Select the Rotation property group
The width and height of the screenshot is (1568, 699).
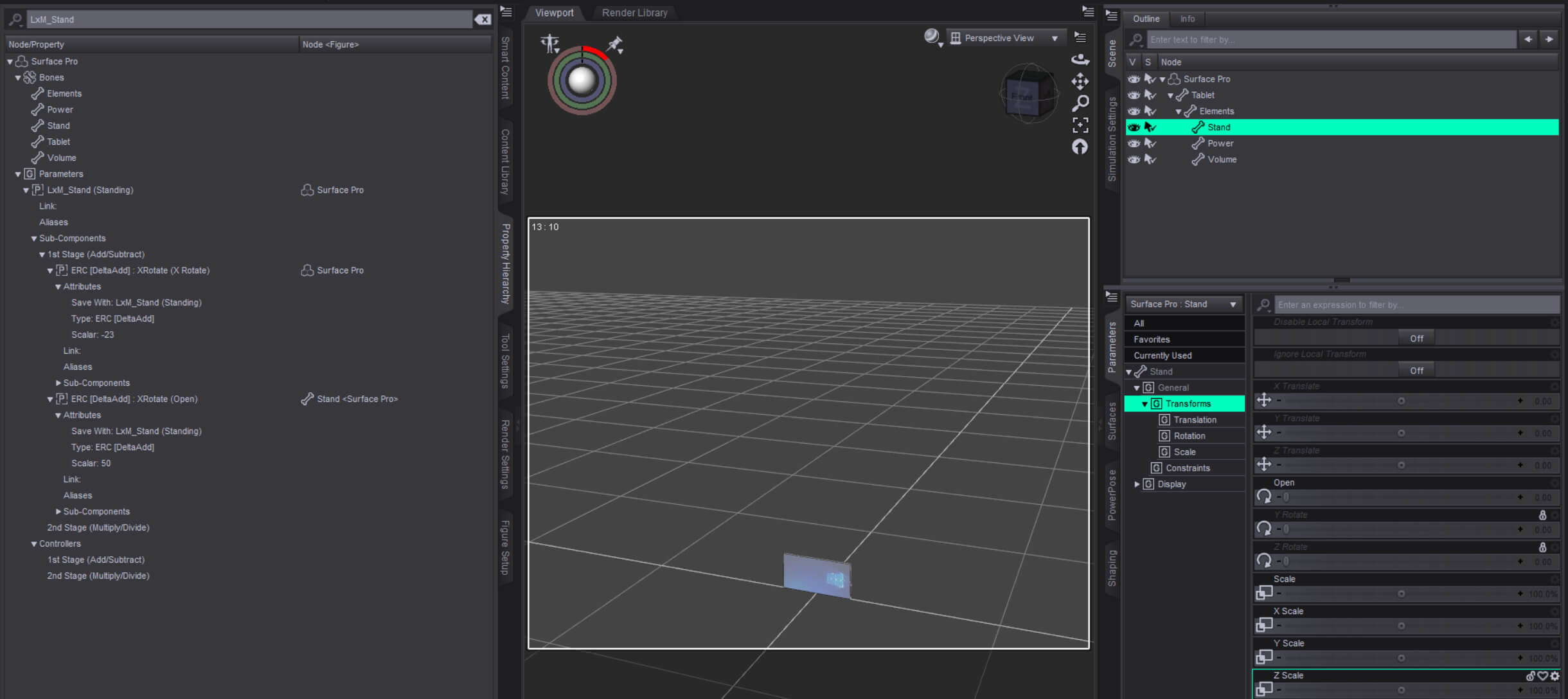1189,436
